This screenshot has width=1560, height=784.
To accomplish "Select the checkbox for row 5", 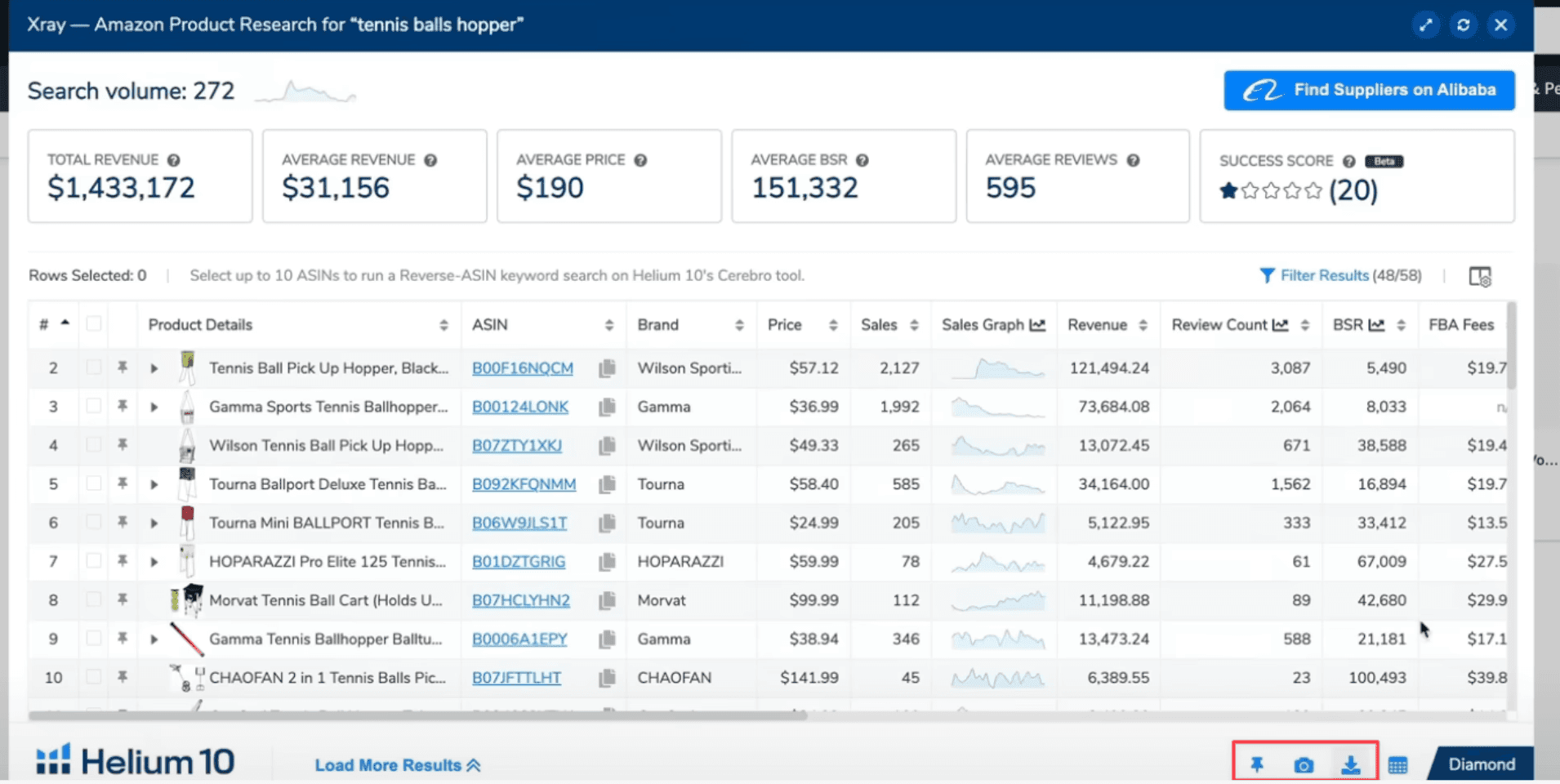I will tap(94, 483).
